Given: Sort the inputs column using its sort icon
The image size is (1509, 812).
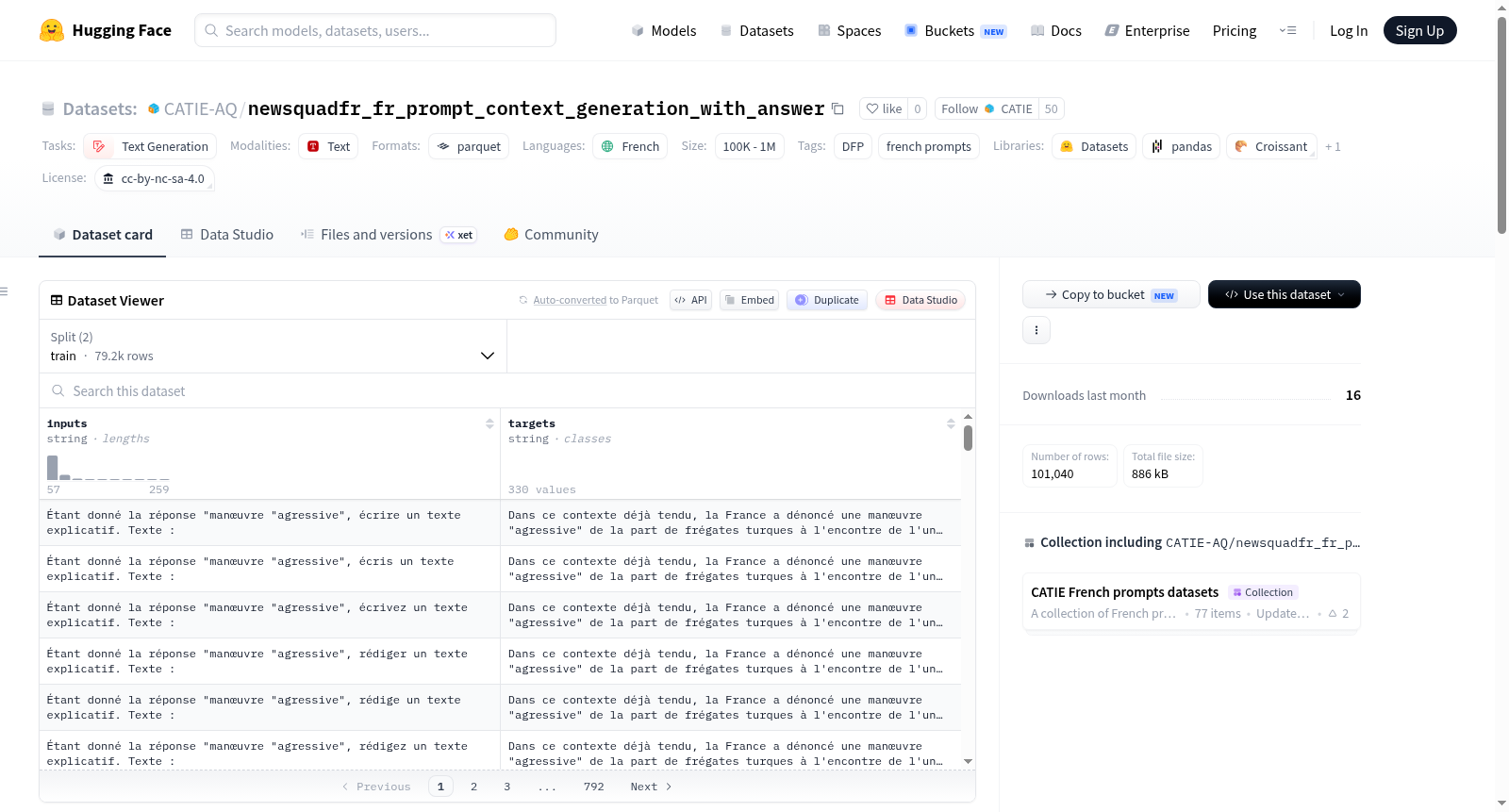Looking at the screenshot, I should coord(489,423).
